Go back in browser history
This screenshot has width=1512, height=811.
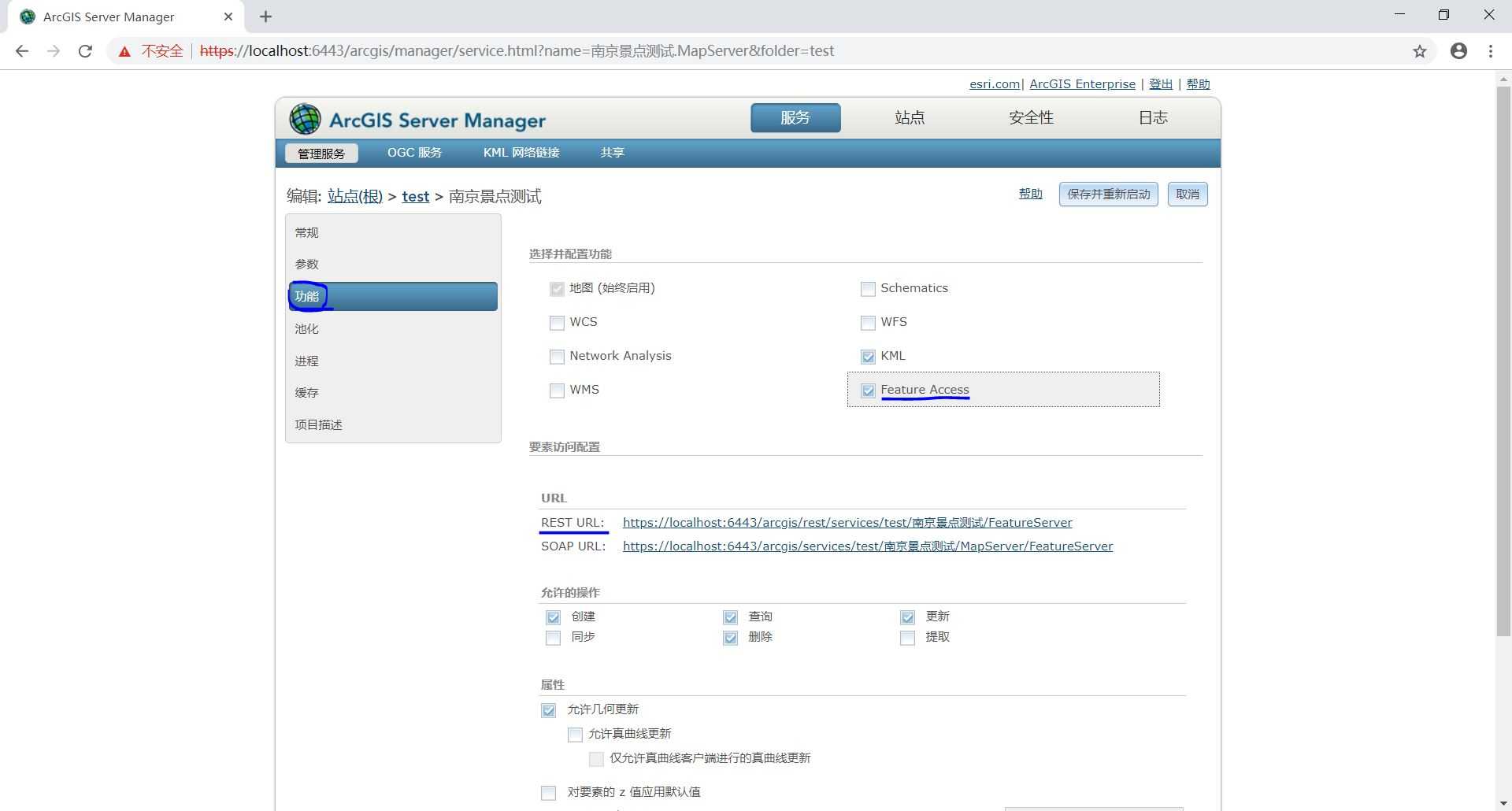[x=22, y=51]
